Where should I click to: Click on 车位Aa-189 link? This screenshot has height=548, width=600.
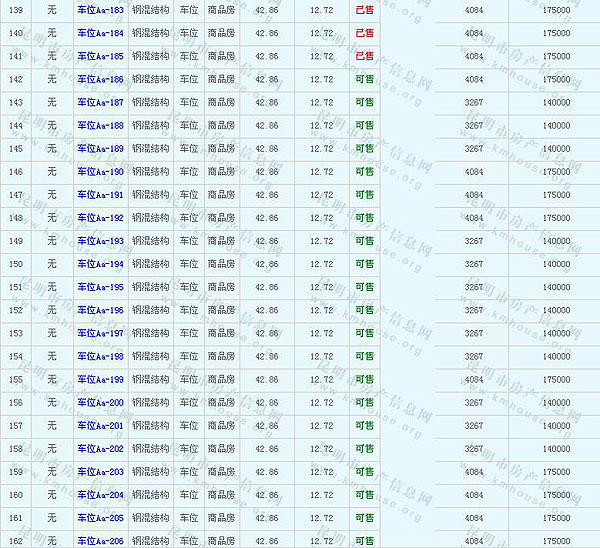tap(101, 149)
